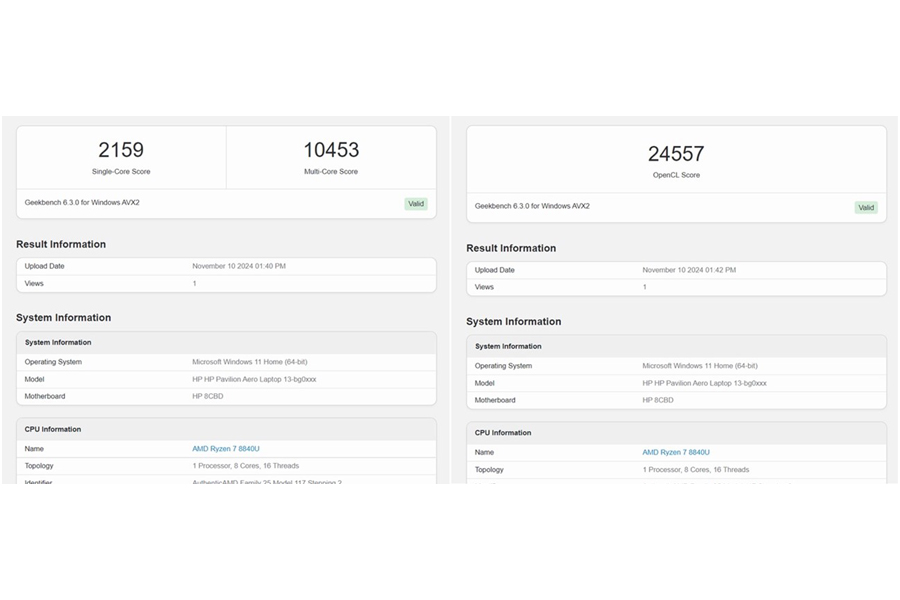Click the Motherboard label on the OpenCL page

pyautogui.click(x=495, y=400)
